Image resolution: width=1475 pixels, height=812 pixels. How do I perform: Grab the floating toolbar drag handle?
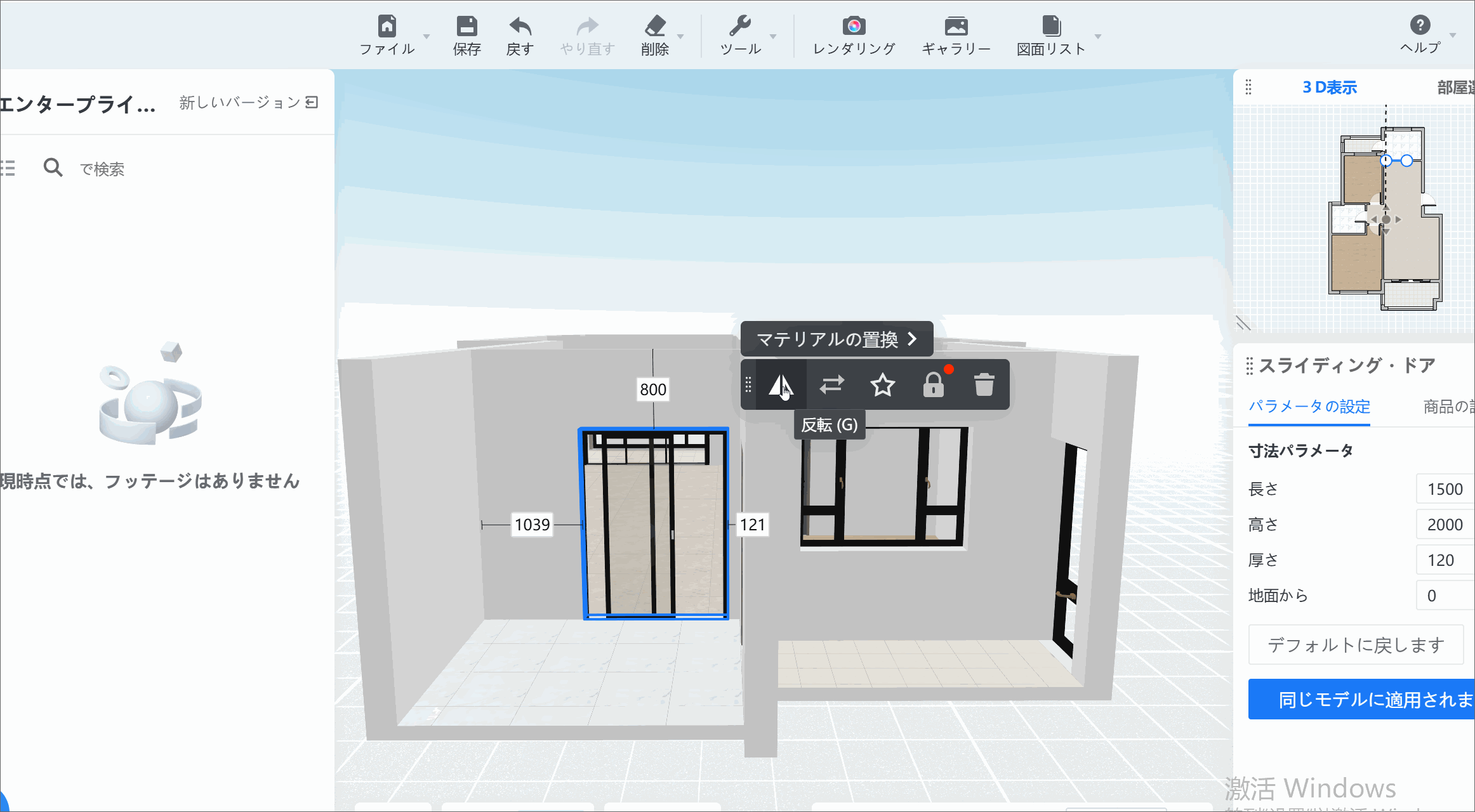(748, 385)
